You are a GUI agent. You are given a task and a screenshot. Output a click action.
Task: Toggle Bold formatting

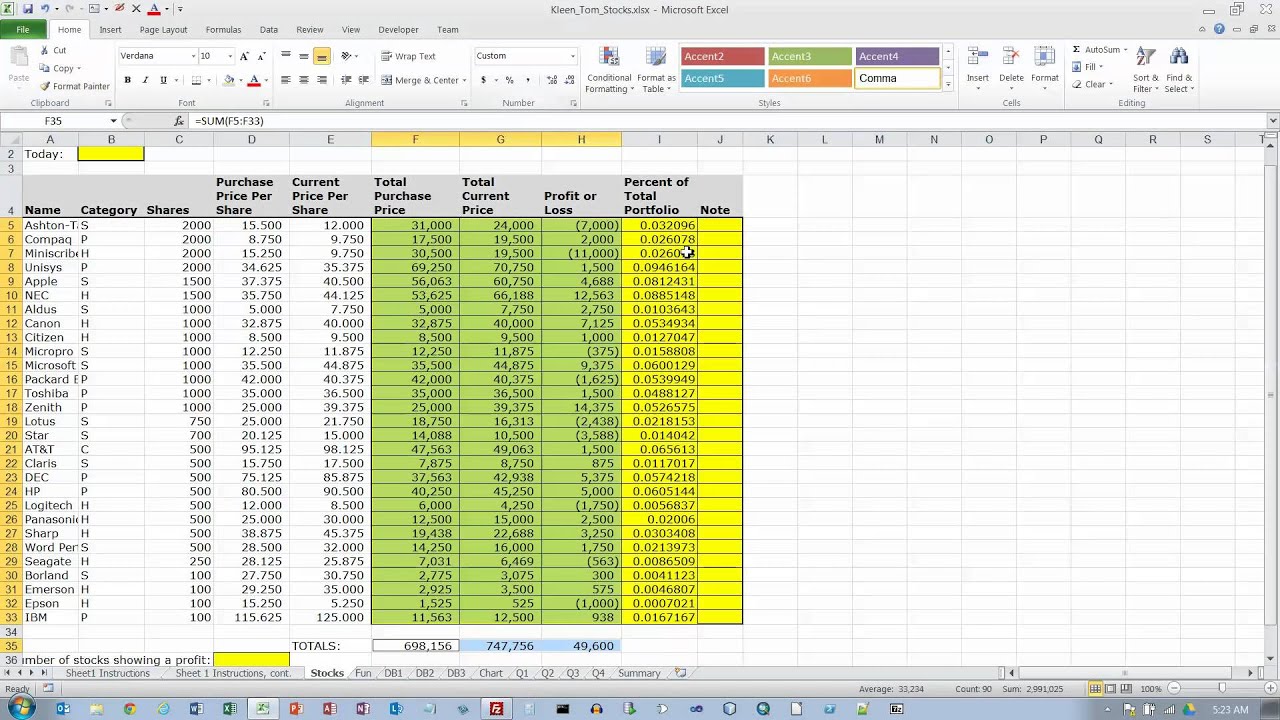pyautogui.click(x=127, y=80)
